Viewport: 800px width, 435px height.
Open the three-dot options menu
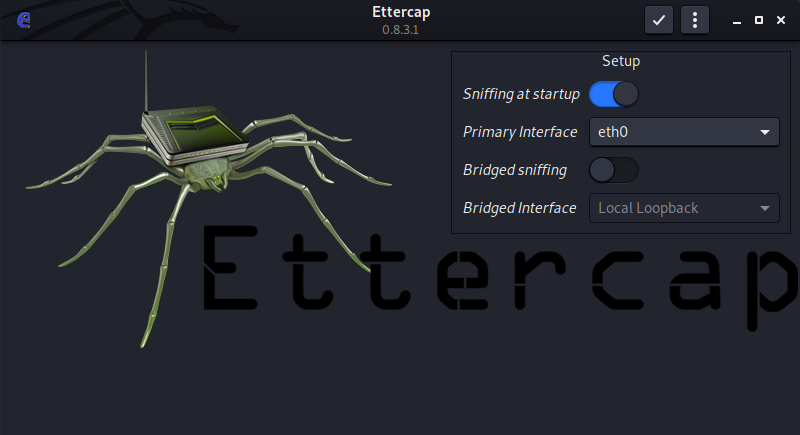(x=694, y=20)
